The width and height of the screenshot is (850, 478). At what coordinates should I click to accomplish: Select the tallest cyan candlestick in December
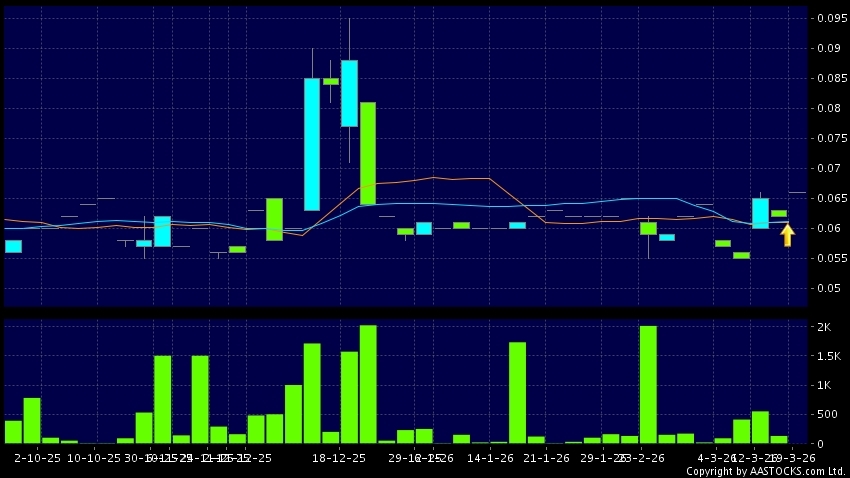pyautogui.click(x=312, y=144)
